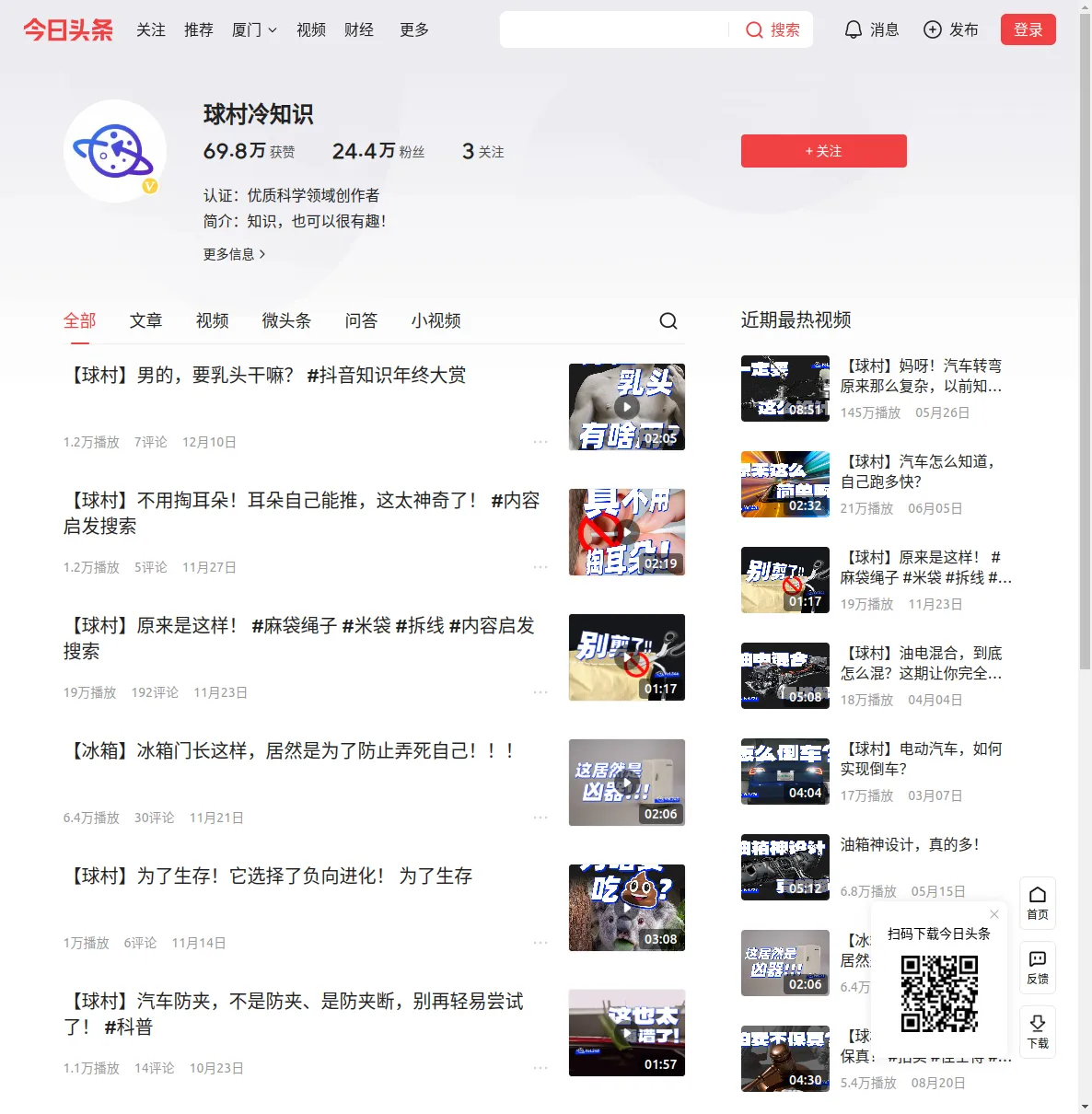Viewport: 1092px width, 1114px height.
Task: Play the 乳头有啥用 video thumbnail
Action: 627,407
